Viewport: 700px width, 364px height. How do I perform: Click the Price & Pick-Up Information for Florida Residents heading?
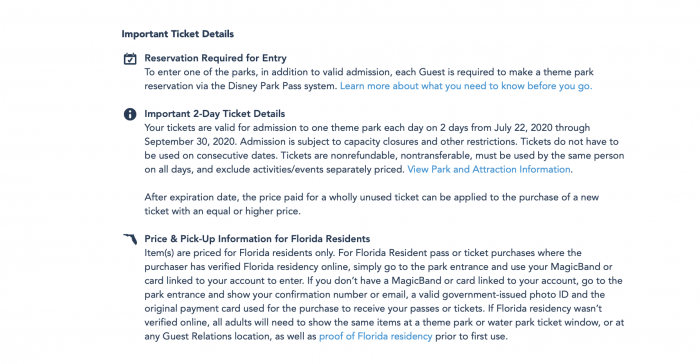coord(257,239)
